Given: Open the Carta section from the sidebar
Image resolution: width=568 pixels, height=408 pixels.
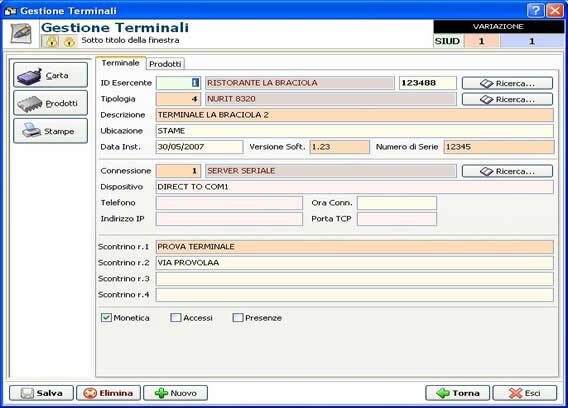Looking at the screenshot, I should tap(51, 75).
